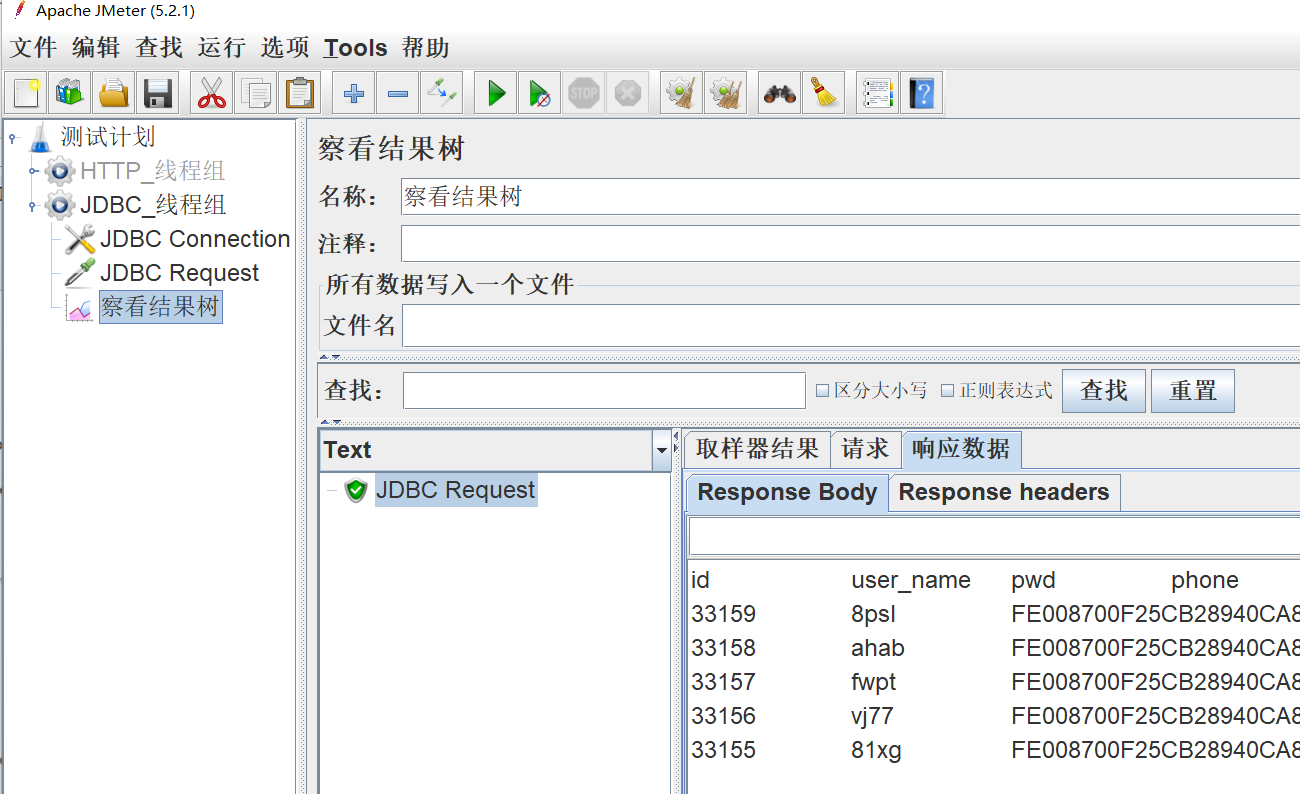Viewport: 1300px width, 794px height.
Task: Click the Toggle enable/disable icon
Action: [441, 94]
